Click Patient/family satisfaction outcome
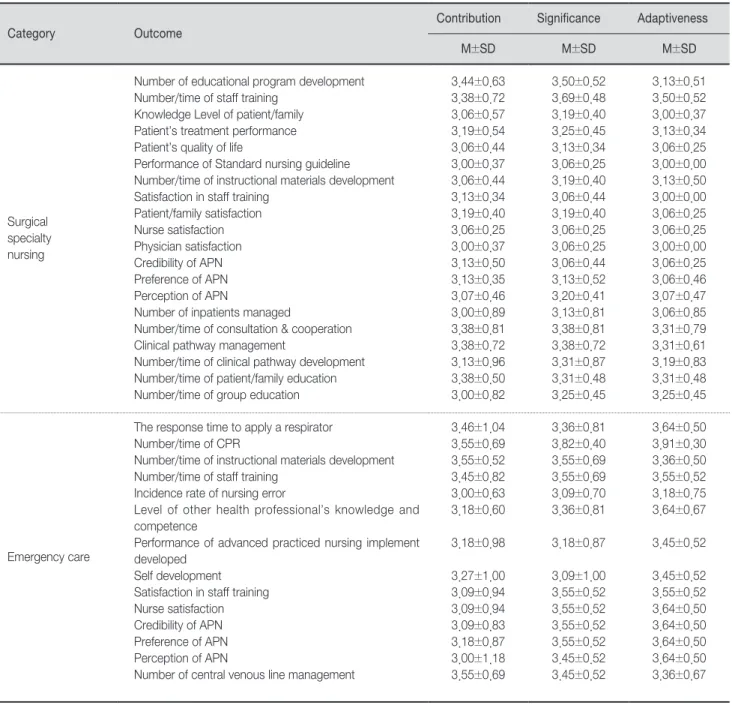 [197, 213]
